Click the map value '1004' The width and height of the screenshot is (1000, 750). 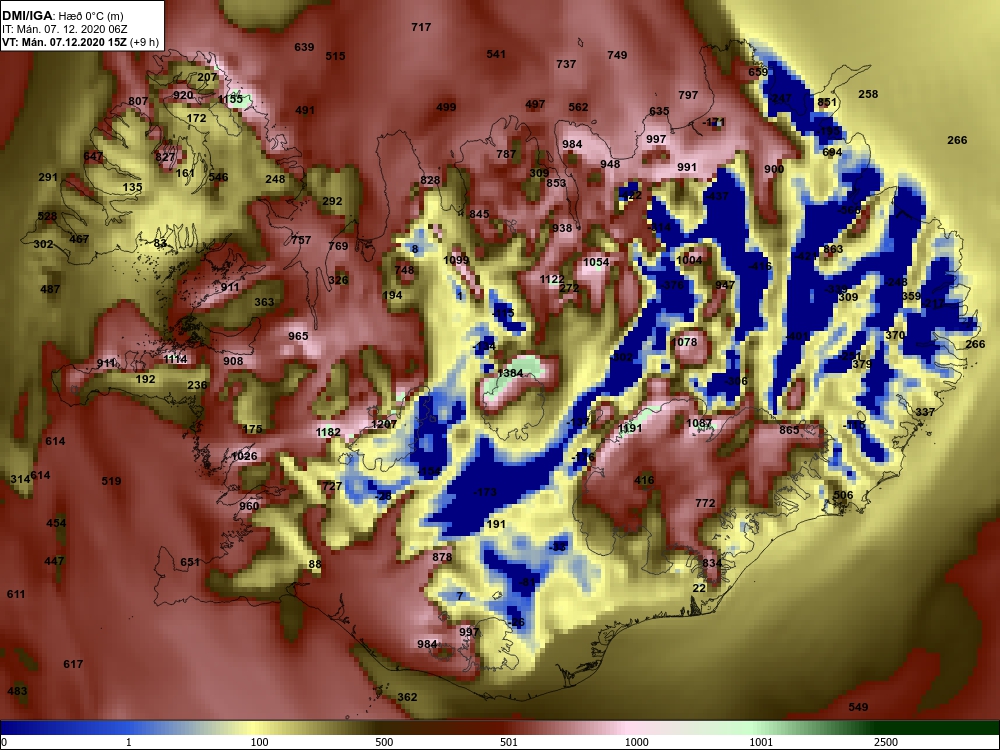[689, 260]
